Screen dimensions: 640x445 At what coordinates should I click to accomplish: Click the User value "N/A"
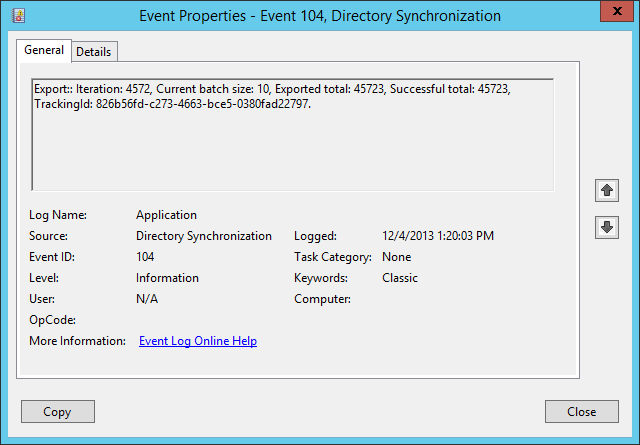(147, 299)
